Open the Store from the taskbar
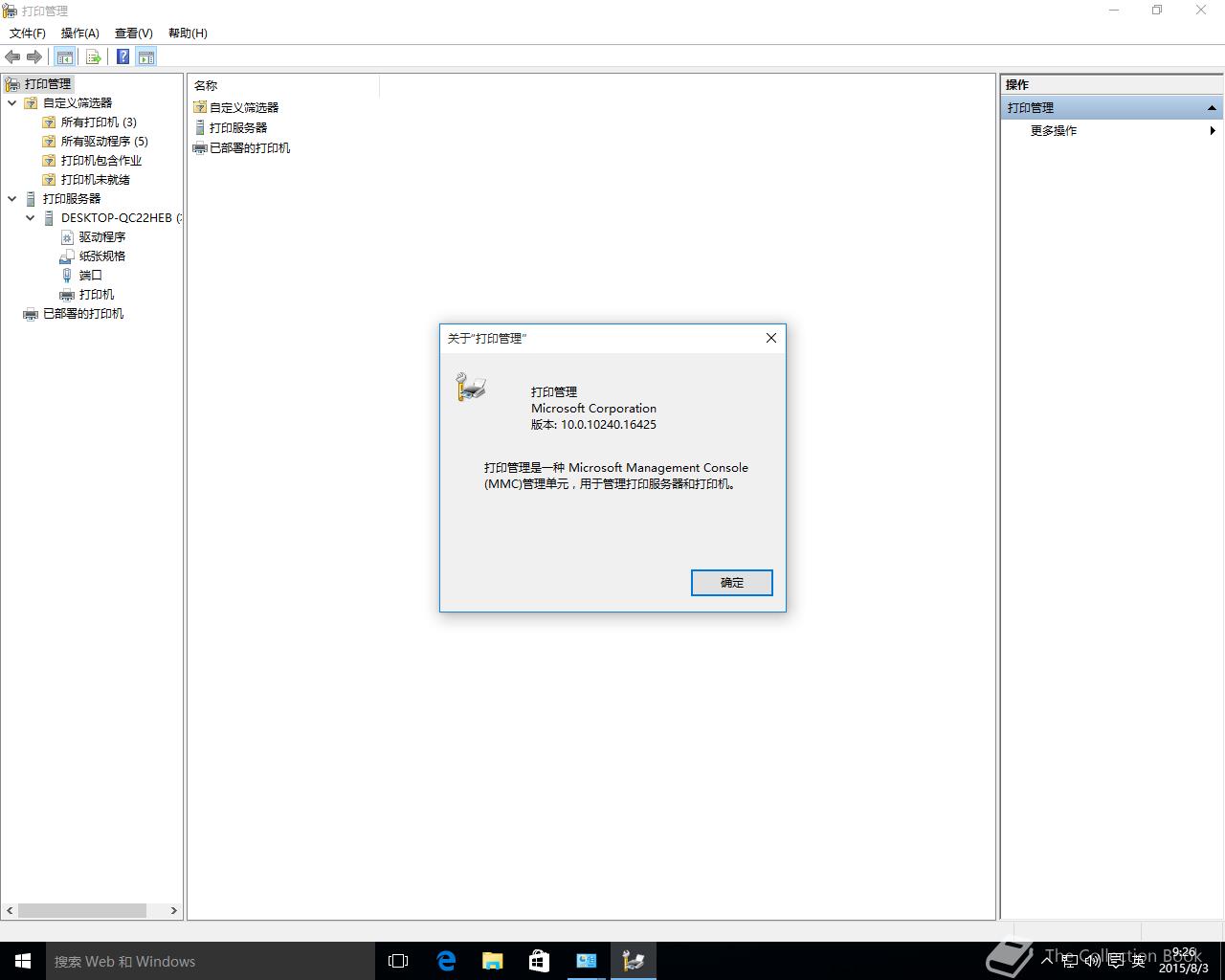Screen dimensions: 1225x980 pos(539,961)
